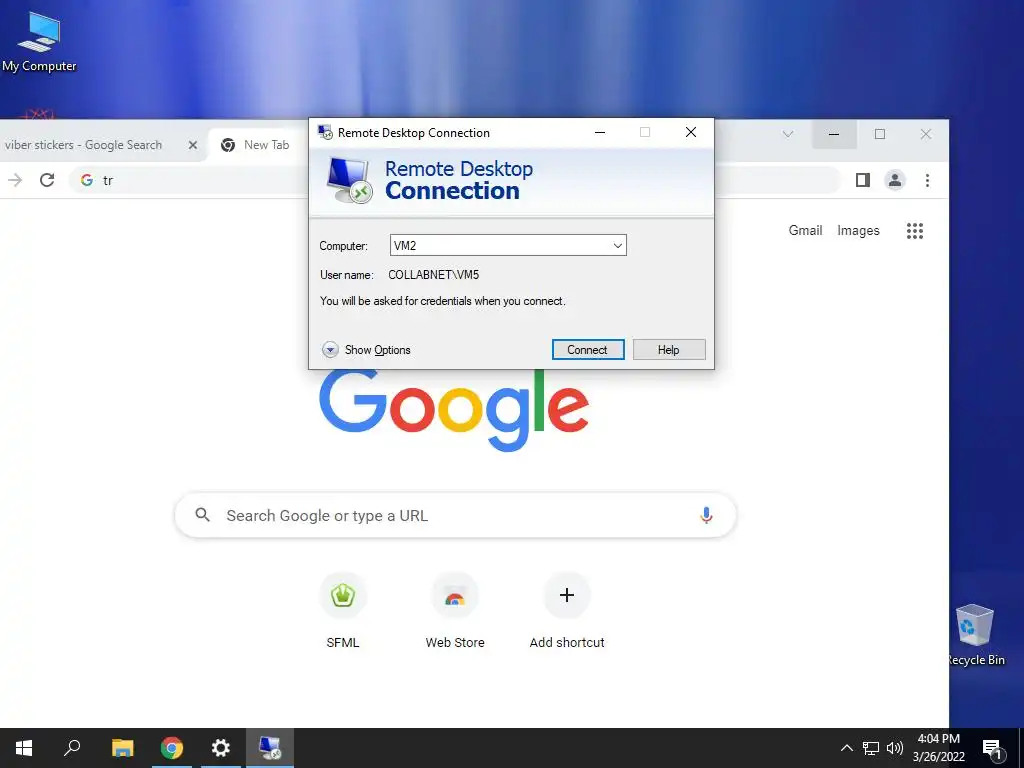The width and height of the screenshot is (1024, 768).
Task: Reload the page in Chrome
Action: [x=47, y=180]
